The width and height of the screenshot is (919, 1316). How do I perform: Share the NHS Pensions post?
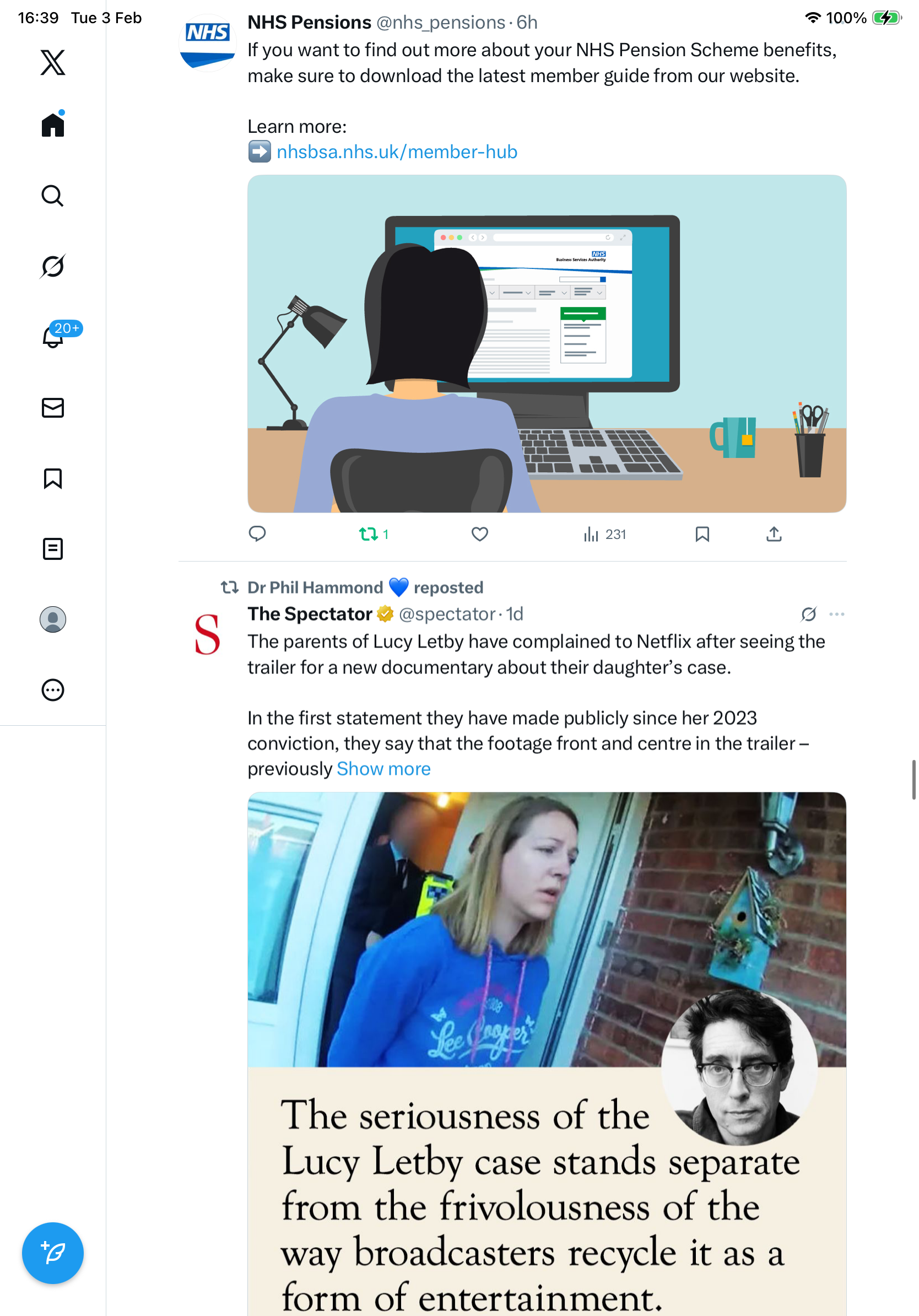pos(774,534)
